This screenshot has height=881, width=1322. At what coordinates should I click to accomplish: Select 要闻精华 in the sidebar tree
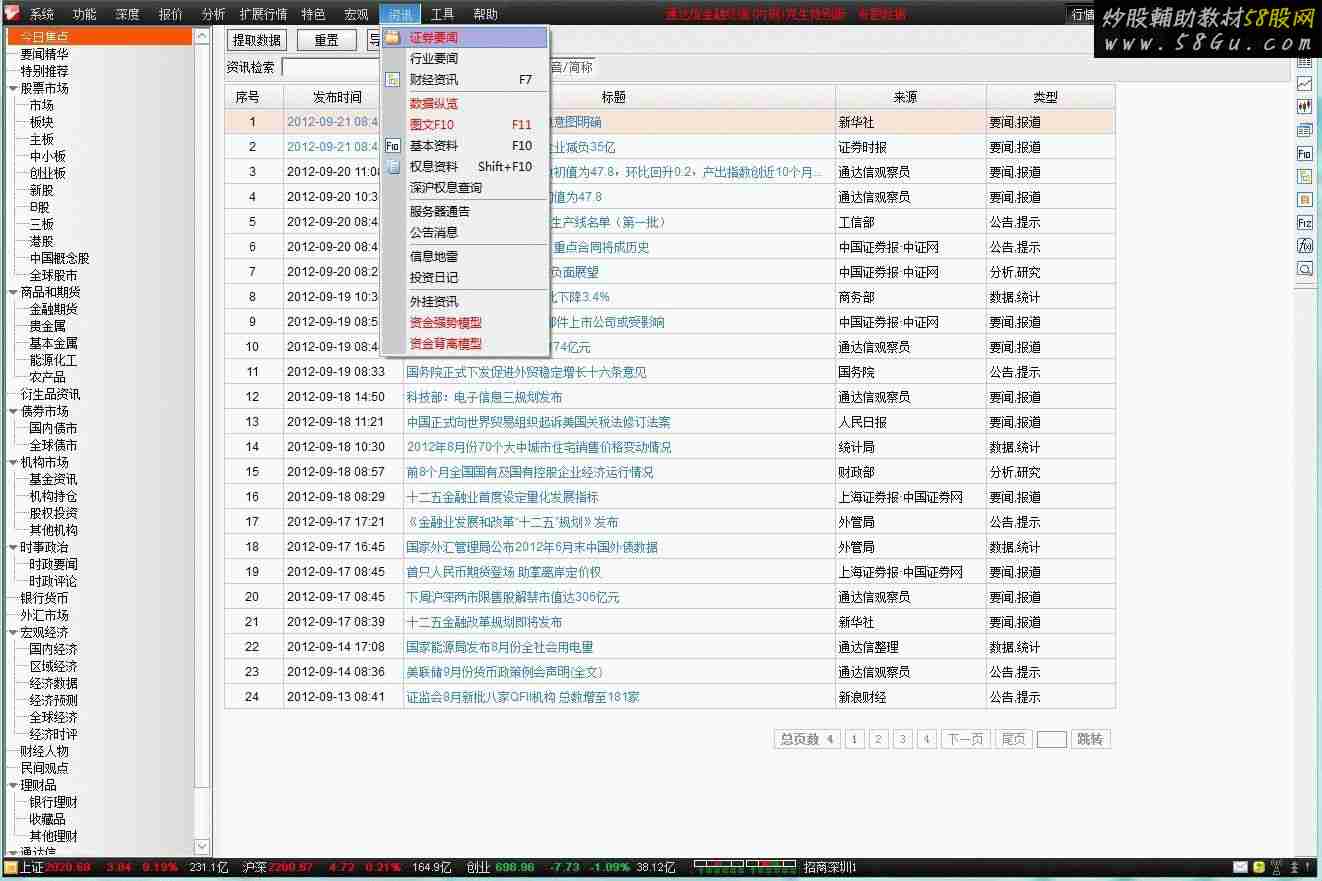(x=44, y=54)
